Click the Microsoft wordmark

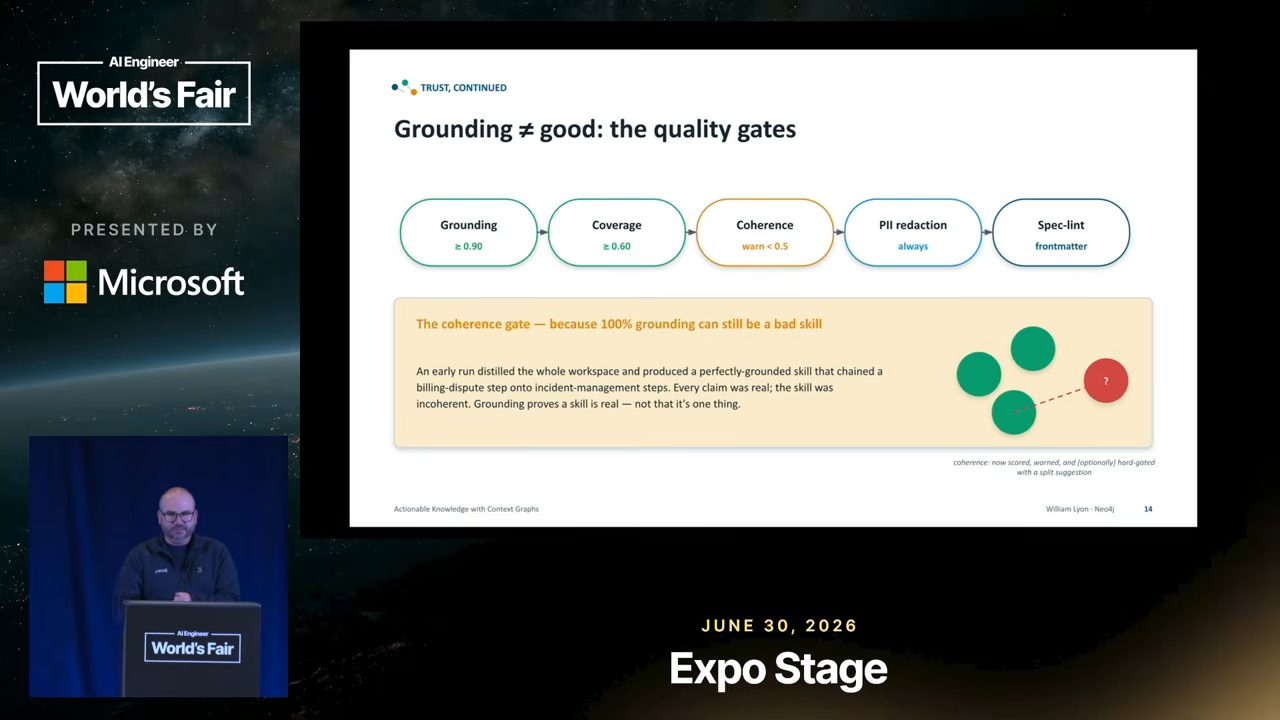[x=171, y=283]
